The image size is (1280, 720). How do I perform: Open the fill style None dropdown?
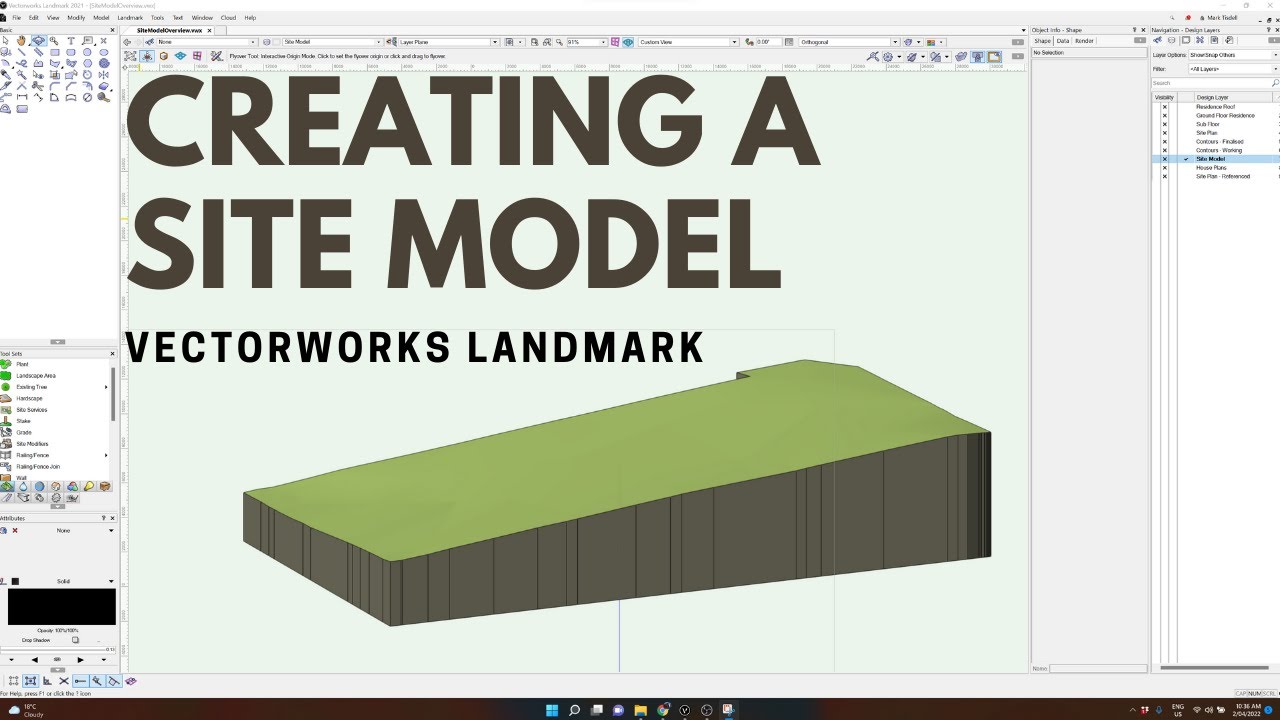[68, 530]
